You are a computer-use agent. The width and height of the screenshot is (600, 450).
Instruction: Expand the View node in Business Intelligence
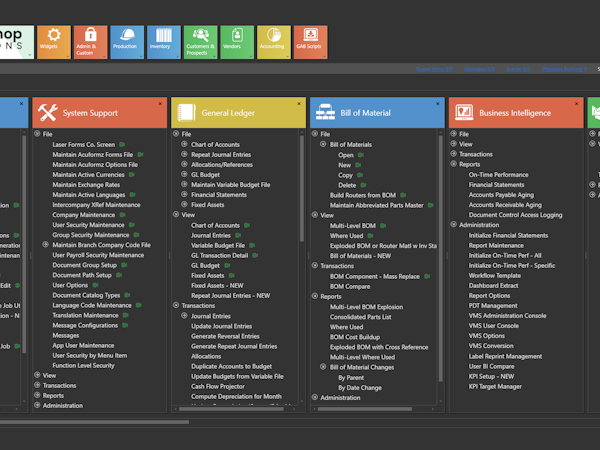coord(453,143)
